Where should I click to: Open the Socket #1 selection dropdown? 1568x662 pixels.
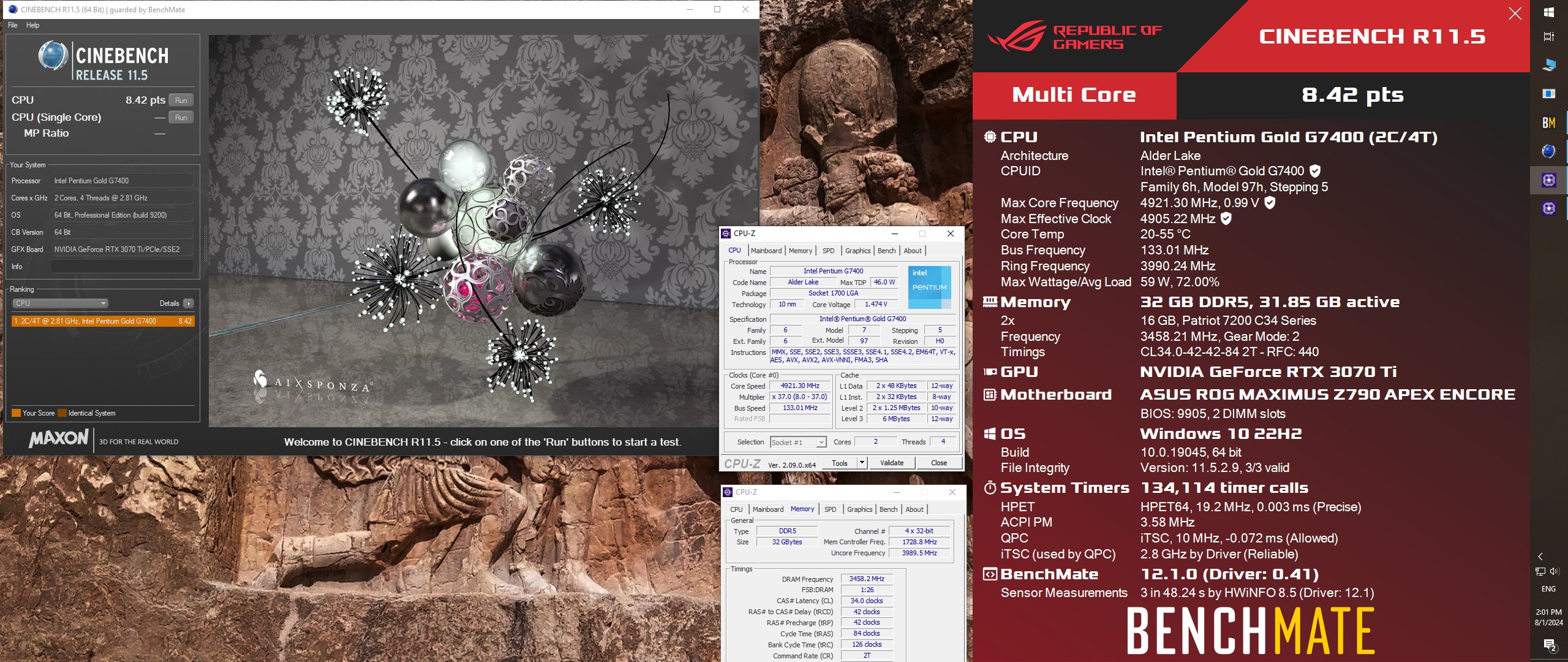[798, 443]
